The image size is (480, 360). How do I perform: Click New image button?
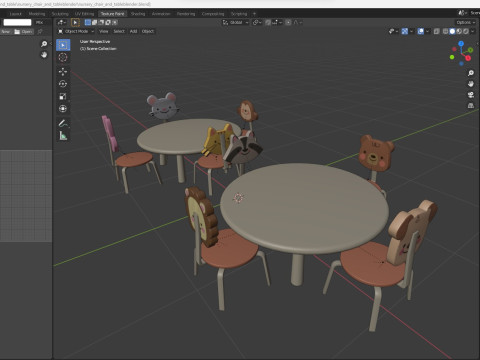pyautogui.click(x=6, y=31)
